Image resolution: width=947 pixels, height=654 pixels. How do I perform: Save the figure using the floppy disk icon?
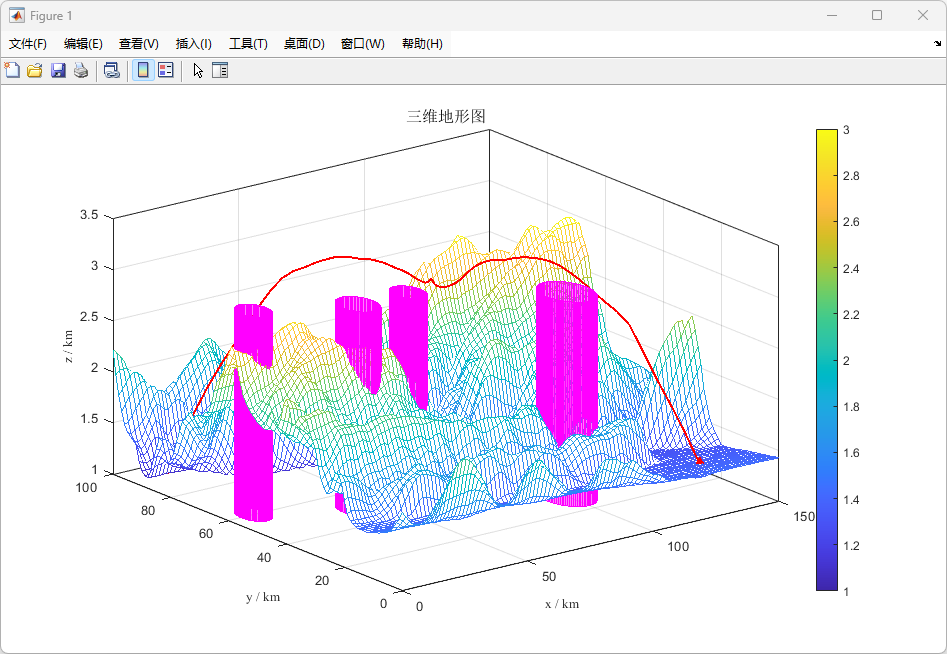click(58, 70)
